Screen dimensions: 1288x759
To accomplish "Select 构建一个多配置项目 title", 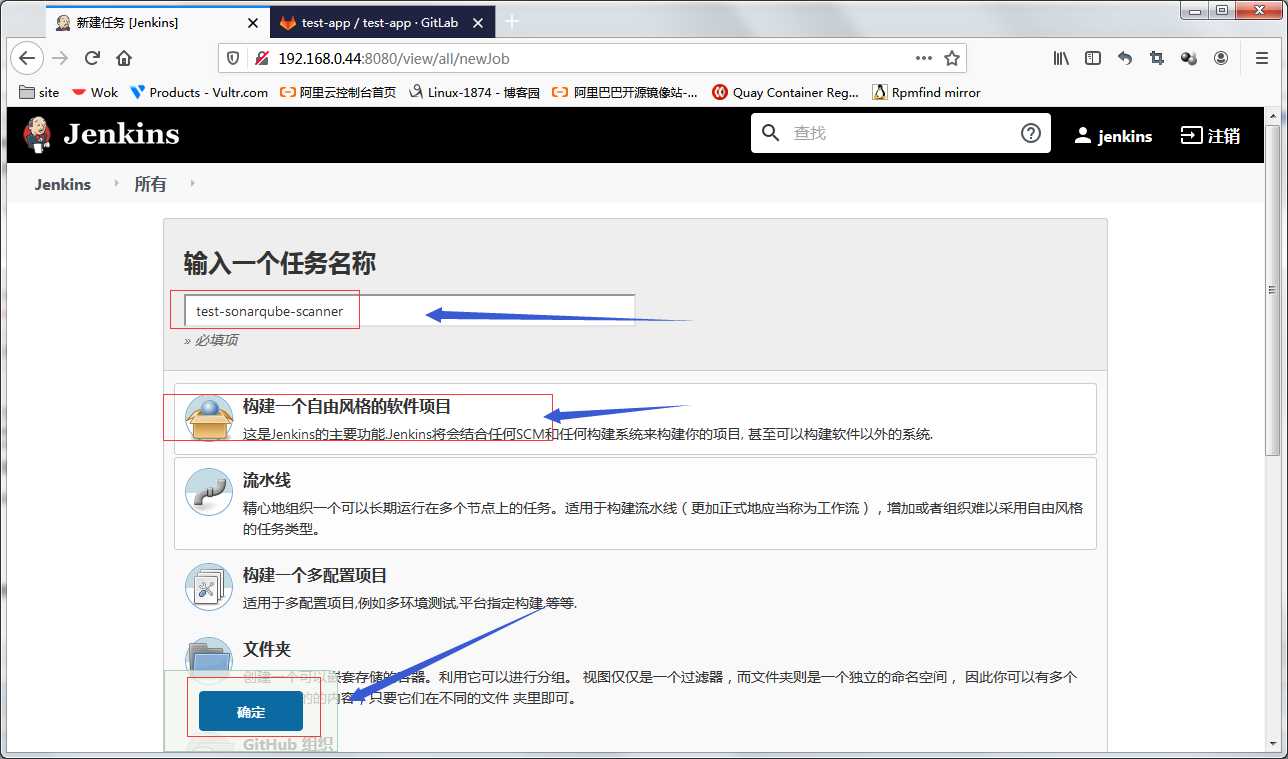I will click(315, 575).
